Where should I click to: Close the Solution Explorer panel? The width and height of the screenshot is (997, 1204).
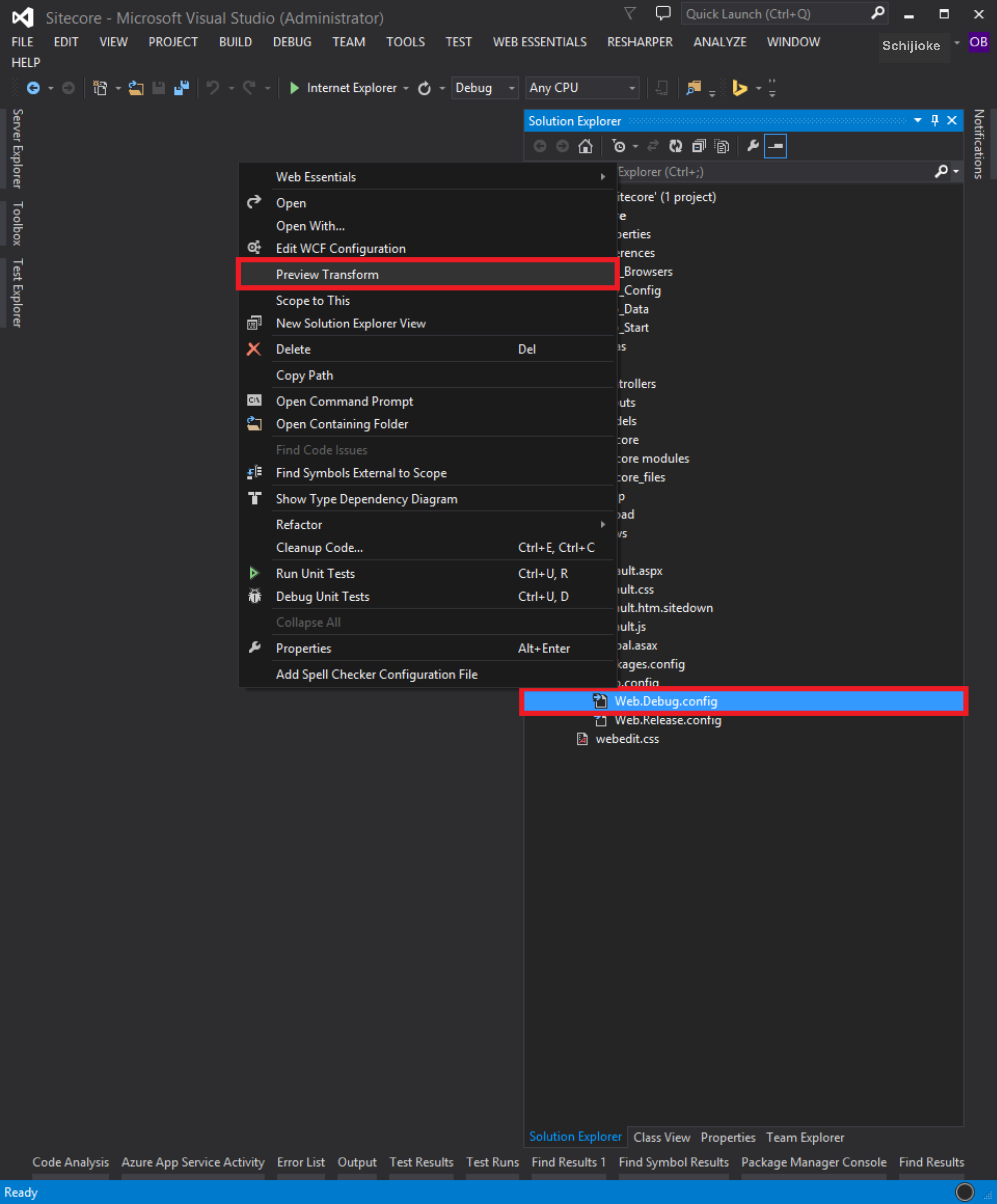[952, 120]
